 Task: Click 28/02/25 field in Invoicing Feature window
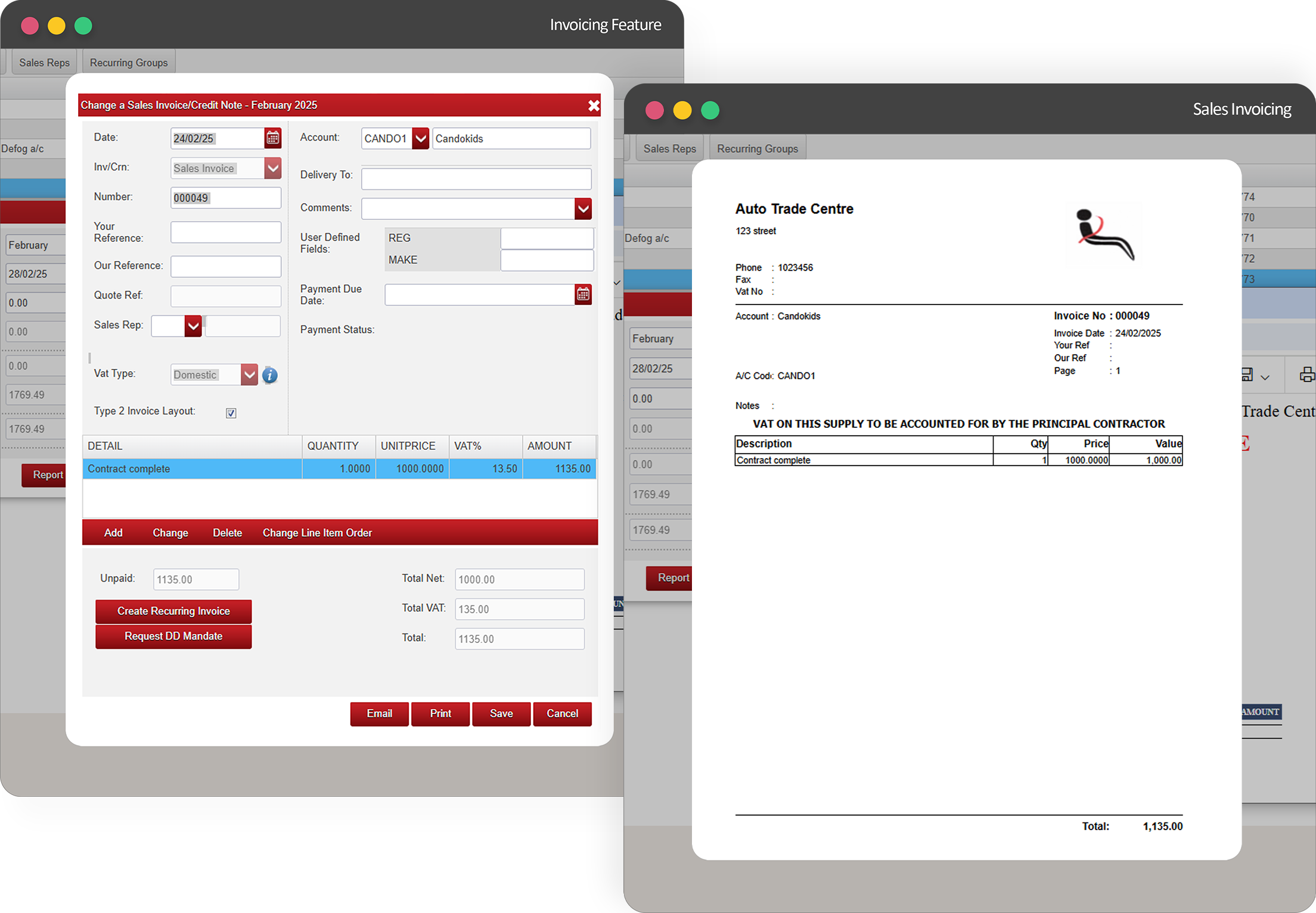(x=36, y=274)
